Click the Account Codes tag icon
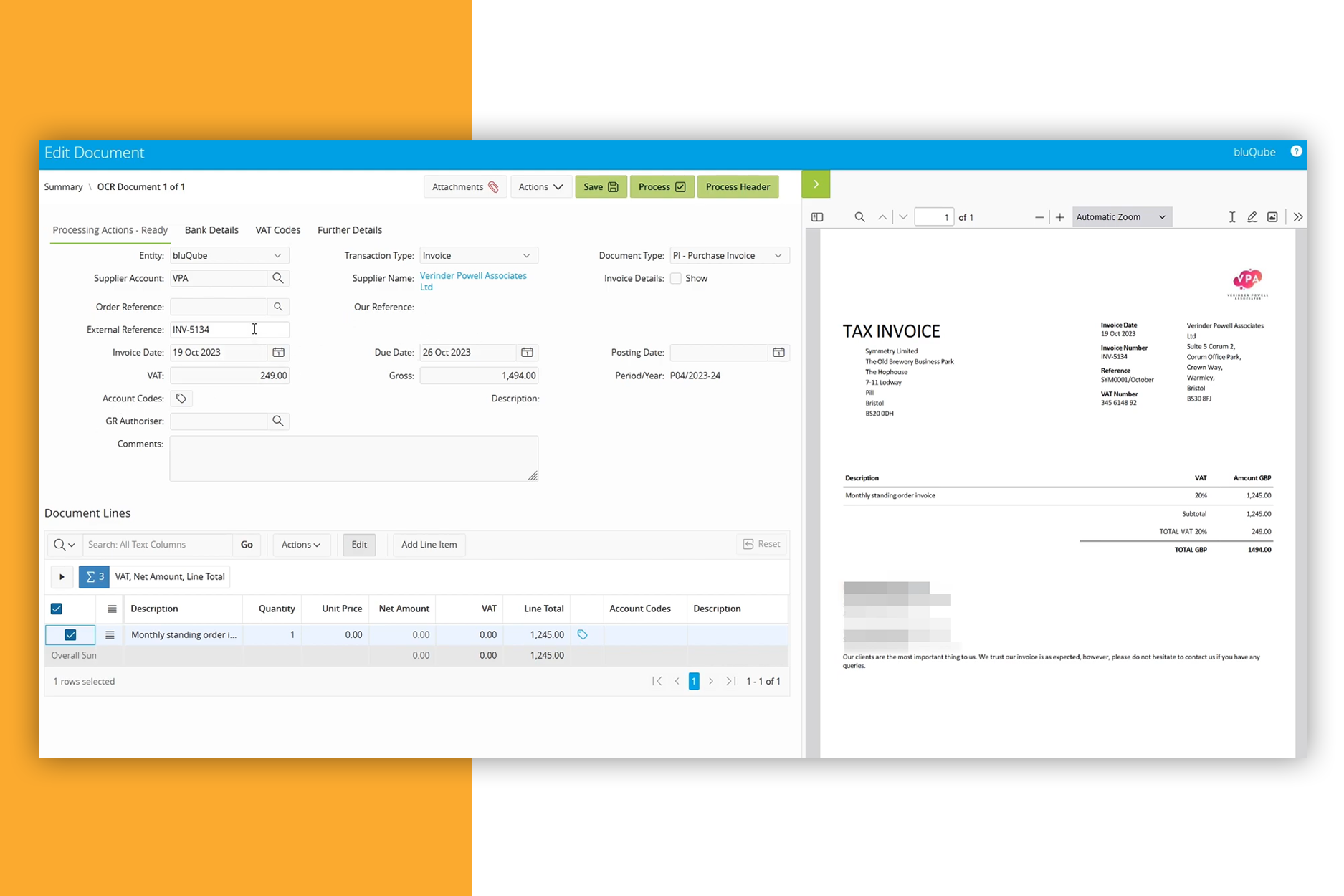Image resolution: width=1344 pixels, height=896 pixels. [x=181, y=399]
